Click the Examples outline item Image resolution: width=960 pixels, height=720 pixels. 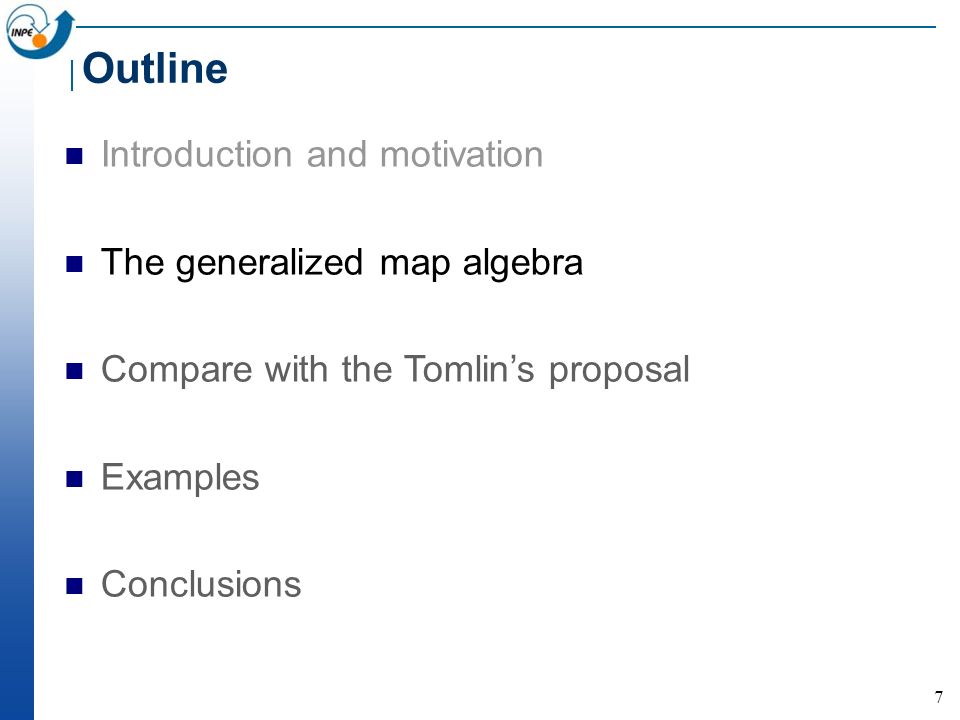(x=180, y=478)
